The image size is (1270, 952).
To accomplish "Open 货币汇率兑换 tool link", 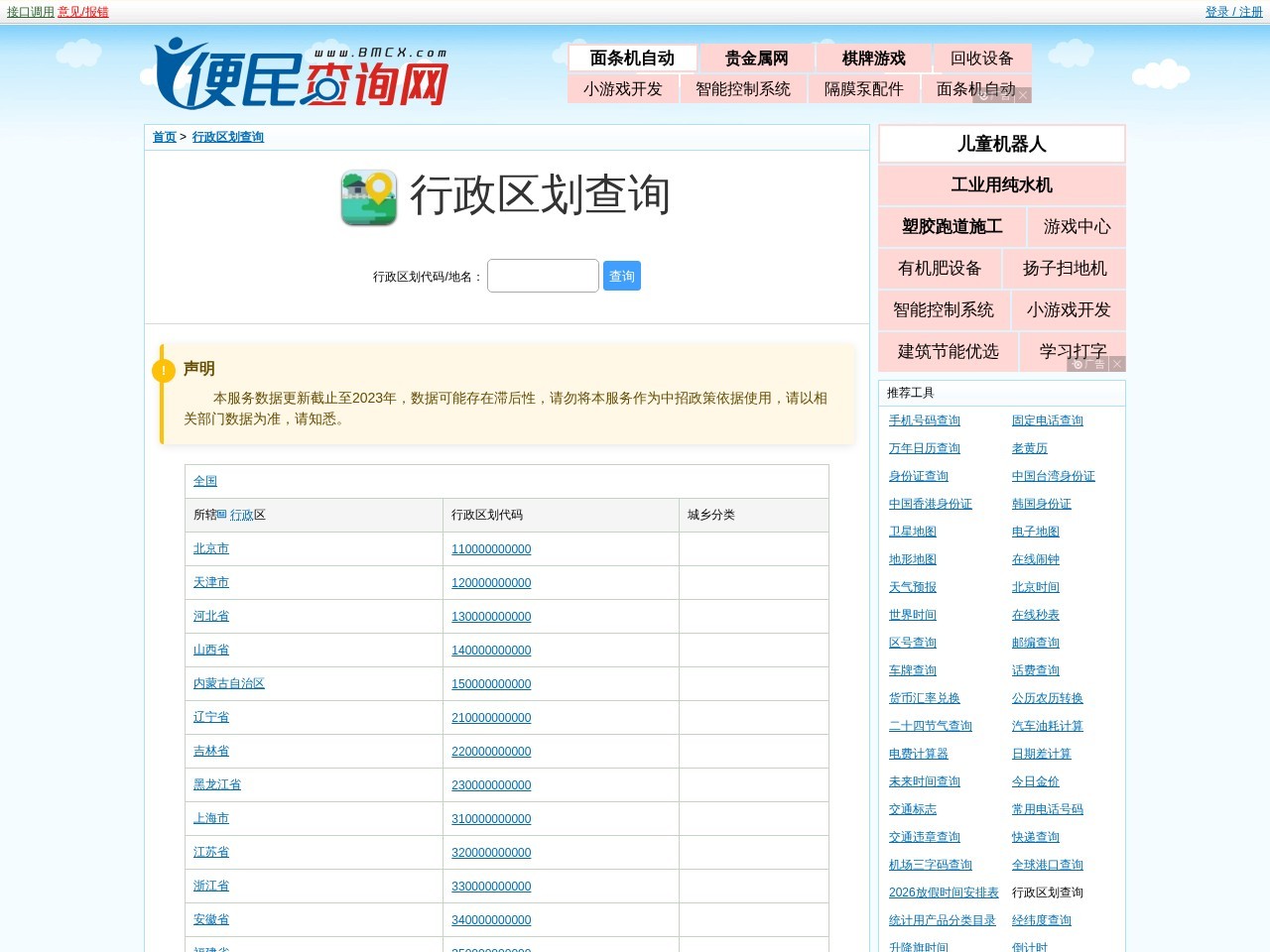I will click(x=925, y=698).
